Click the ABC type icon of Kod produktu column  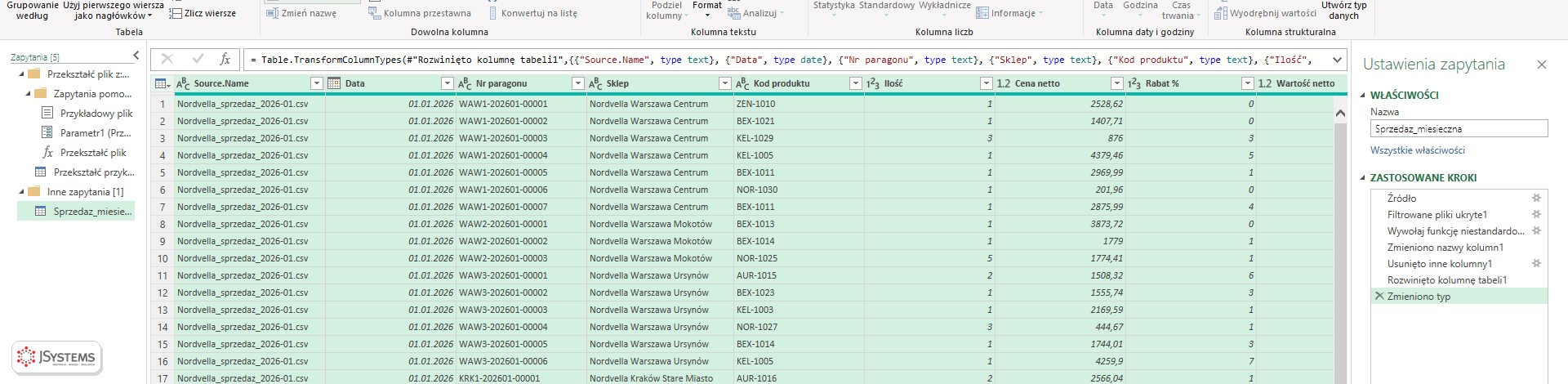[x=742, y=83]
